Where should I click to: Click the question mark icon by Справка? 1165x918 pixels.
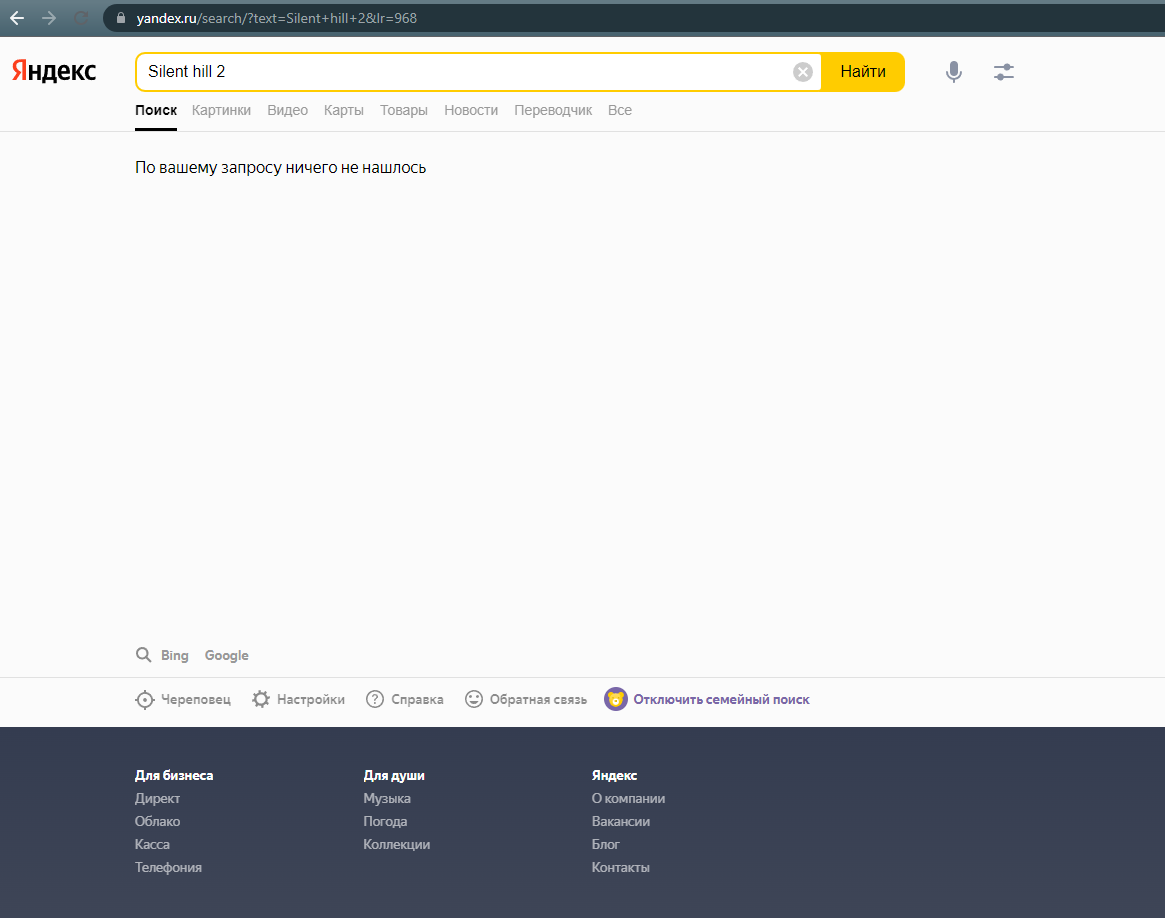[x=375, y=699]
